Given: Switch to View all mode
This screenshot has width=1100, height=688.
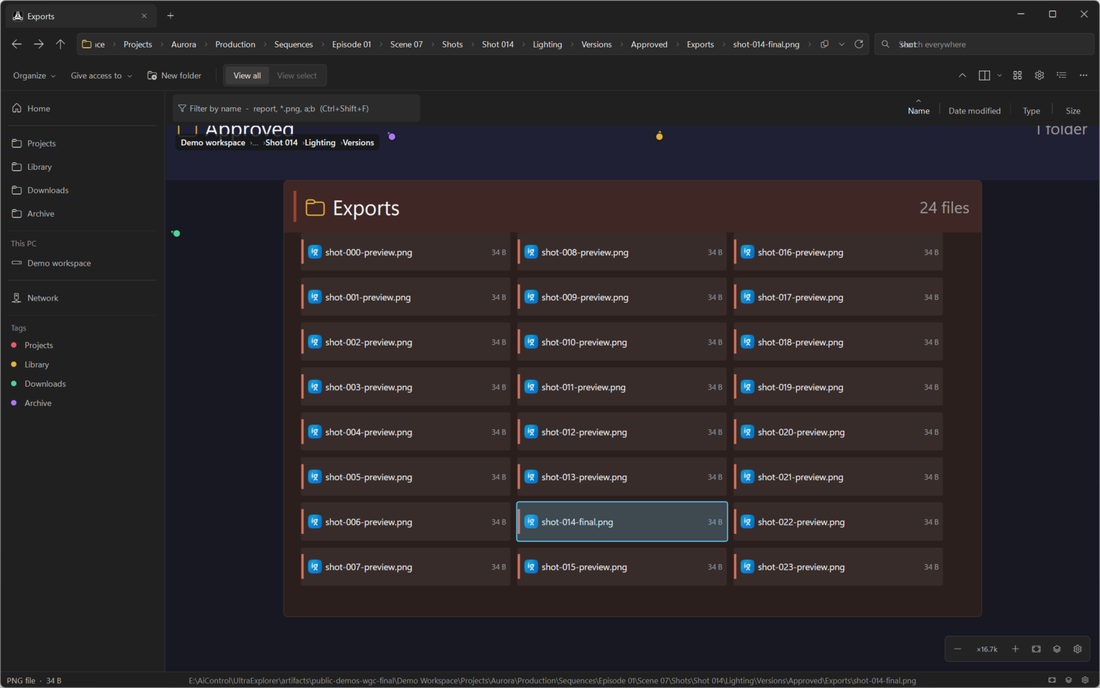Looking at the screenshot, I should [247, 76].
